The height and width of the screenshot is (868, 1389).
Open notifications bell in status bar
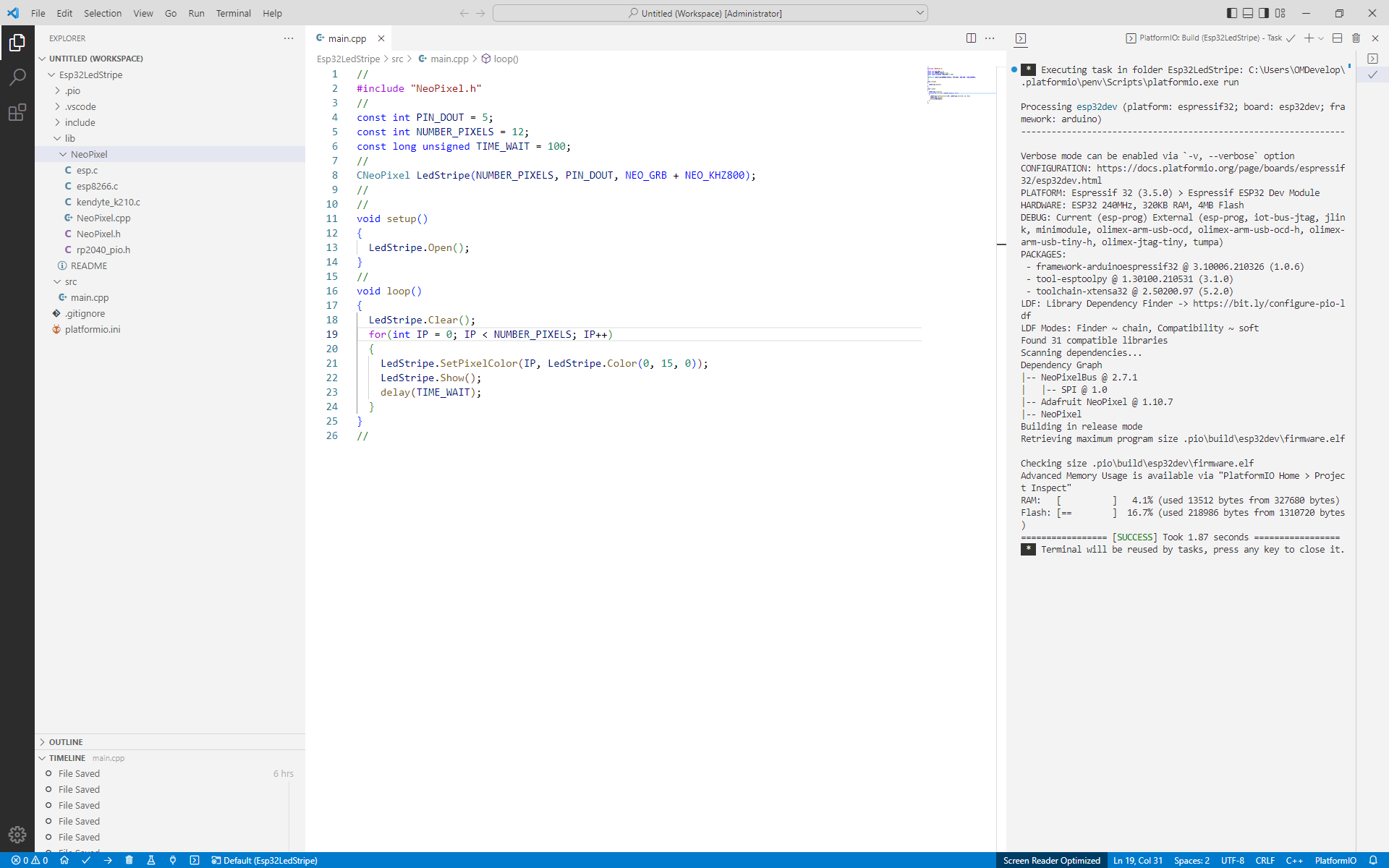(1373, 860)
